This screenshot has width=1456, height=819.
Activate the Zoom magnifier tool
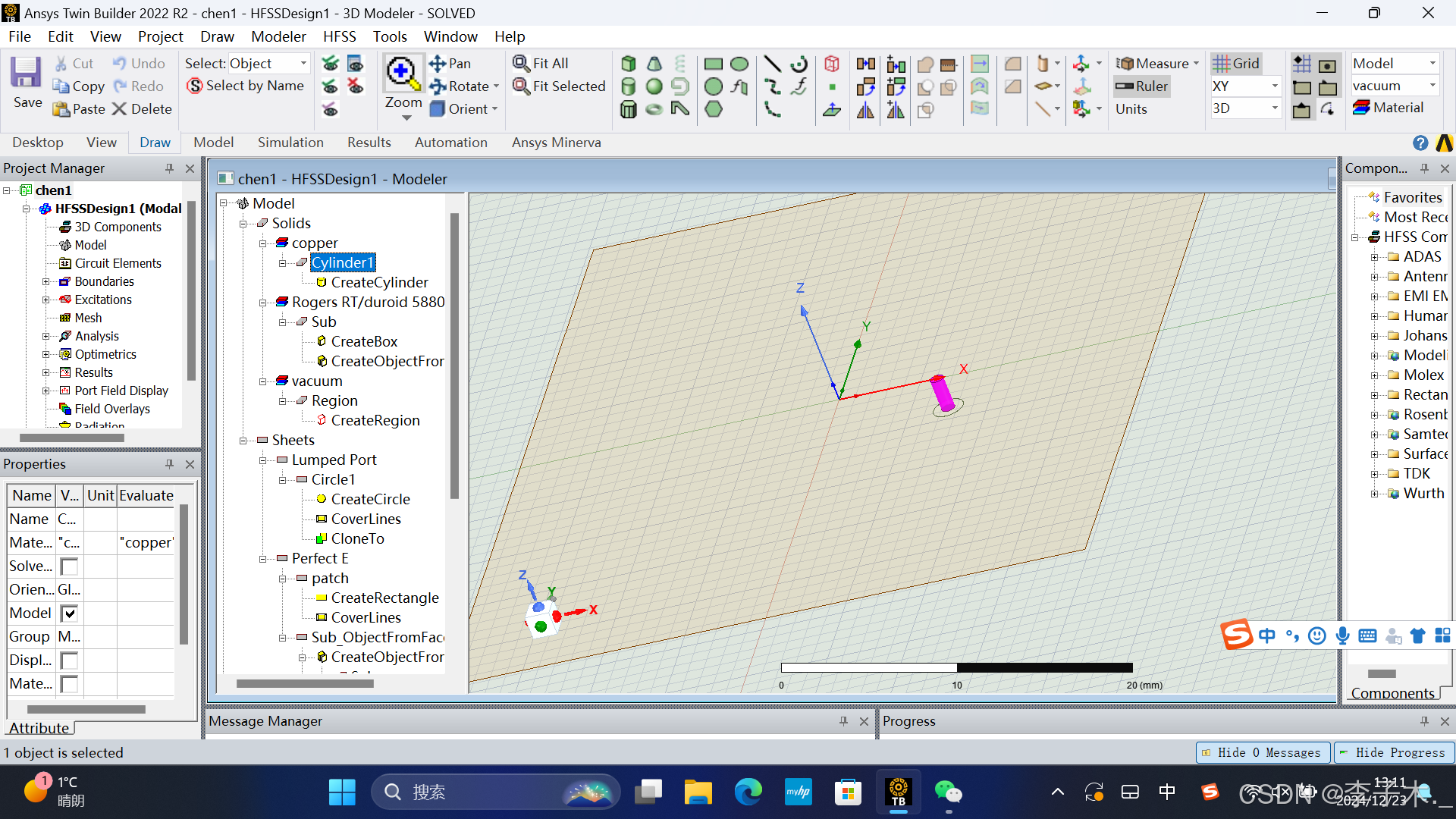click(402, 73)
